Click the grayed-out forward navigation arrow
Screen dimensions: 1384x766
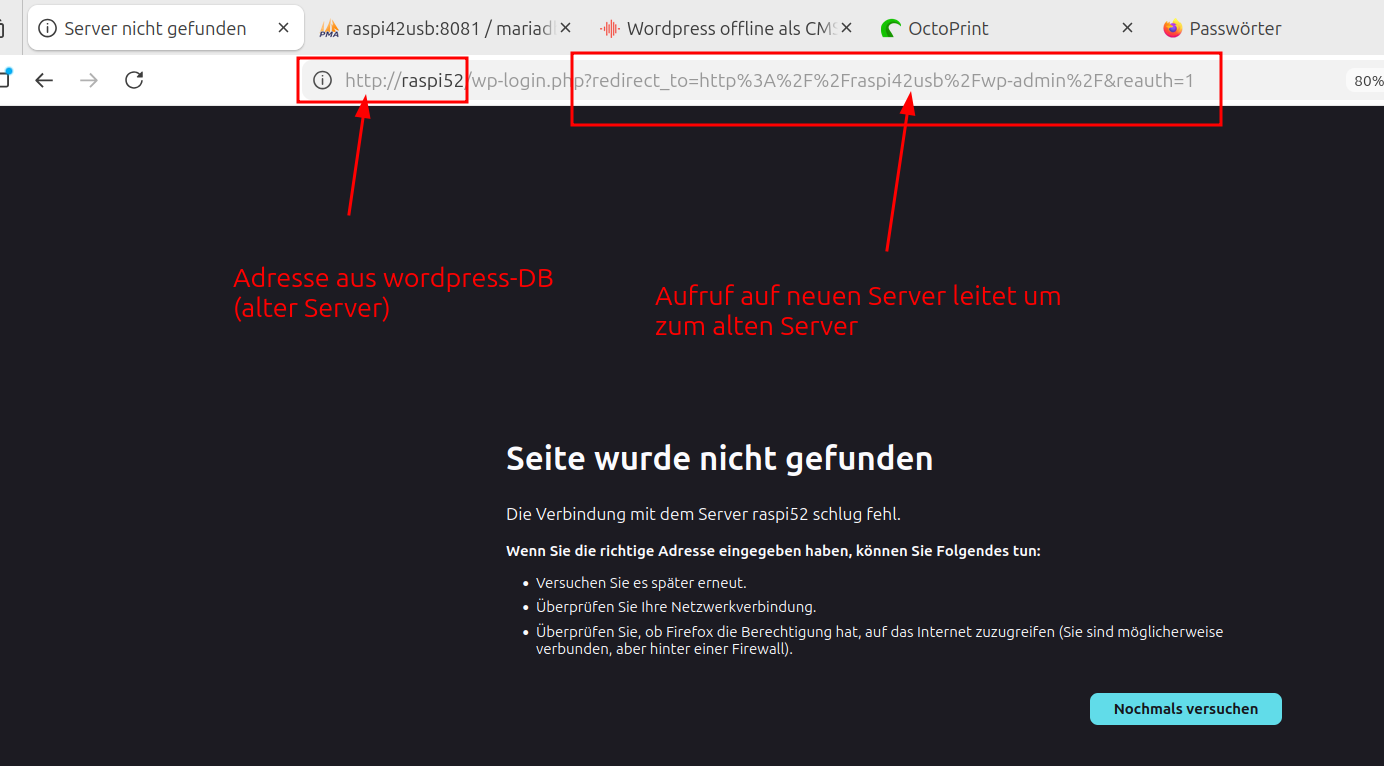(x=89, y=80)
